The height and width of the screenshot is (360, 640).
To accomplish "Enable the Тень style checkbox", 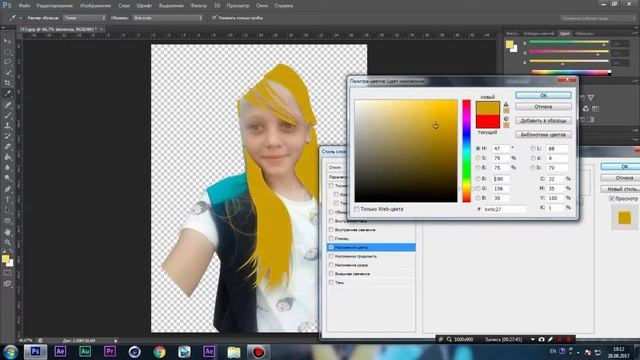I will coord(331,282).
